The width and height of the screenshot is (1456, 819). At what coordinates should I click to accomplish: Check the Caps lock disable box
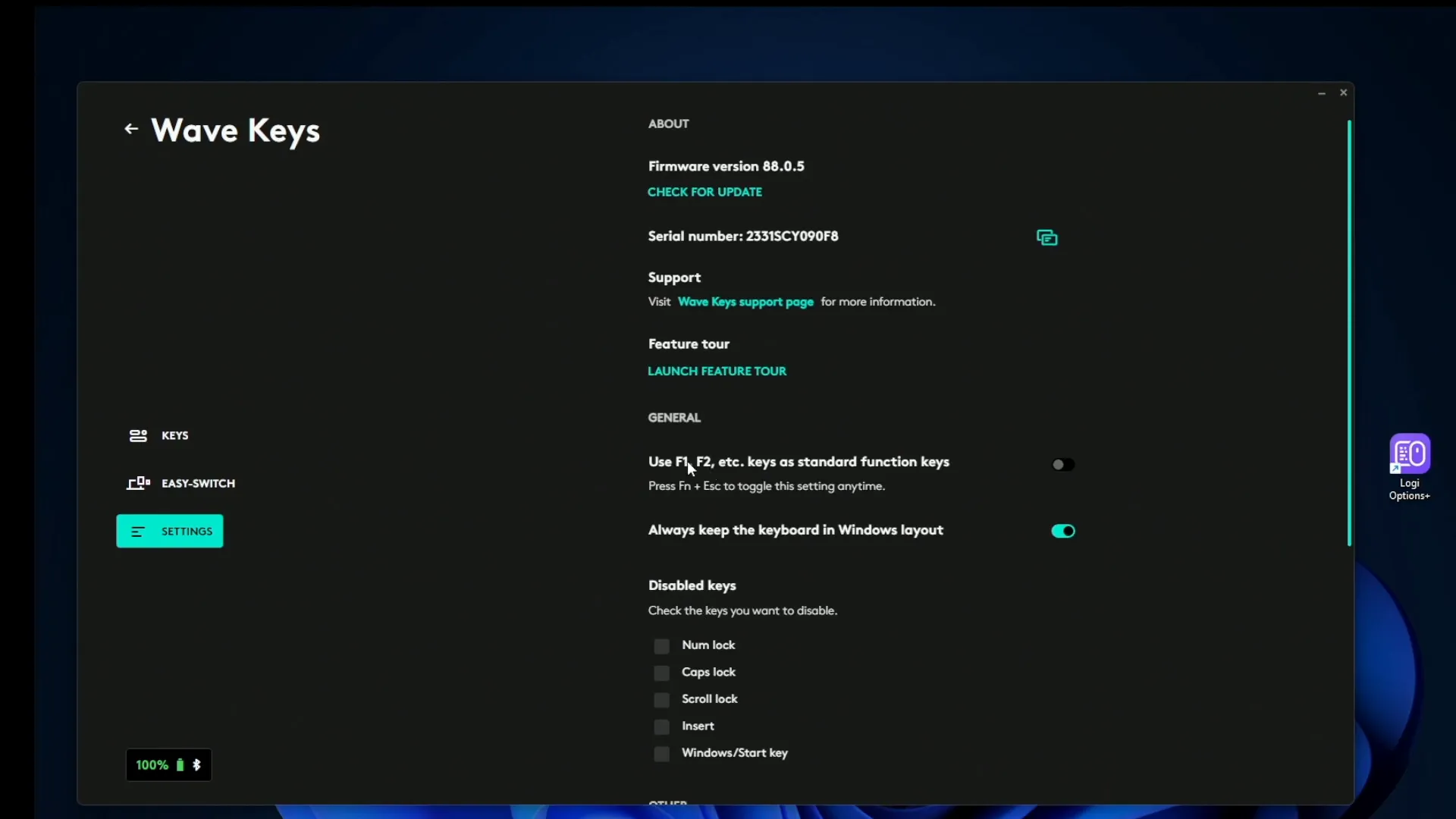661,673
